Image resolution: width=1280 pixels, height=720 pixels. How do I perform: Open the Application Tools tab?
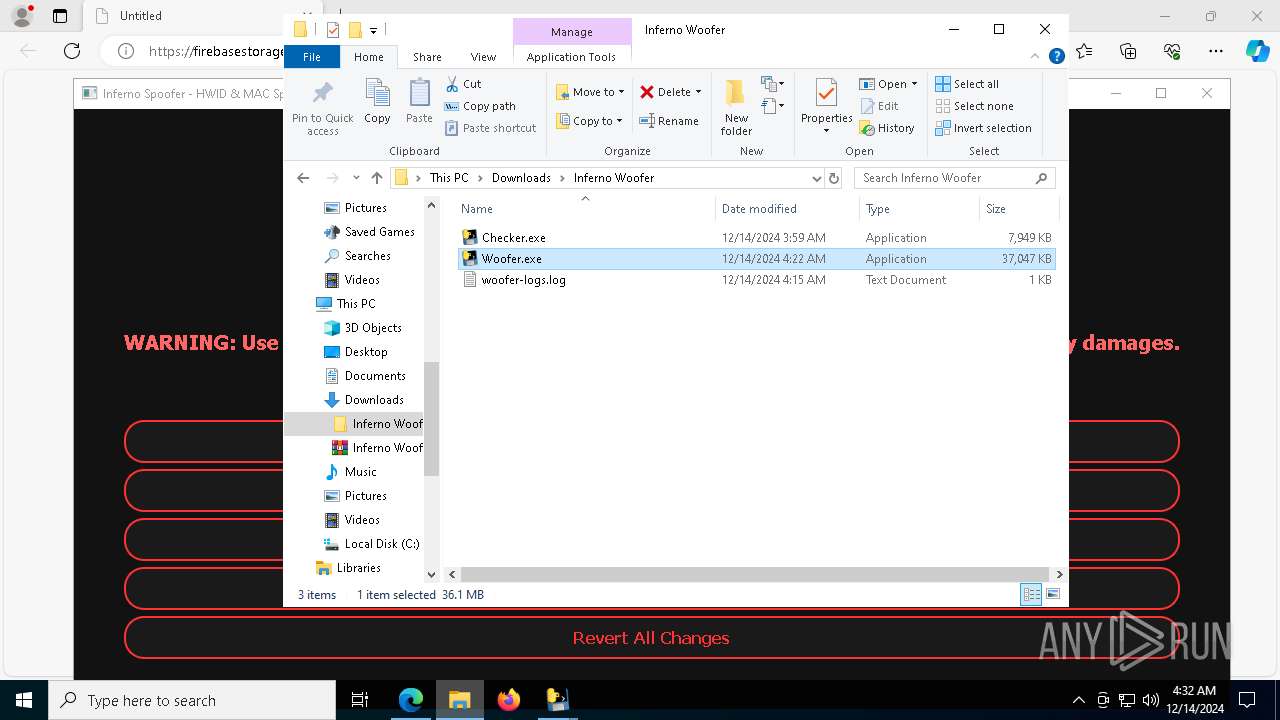[x=571, y=57]
